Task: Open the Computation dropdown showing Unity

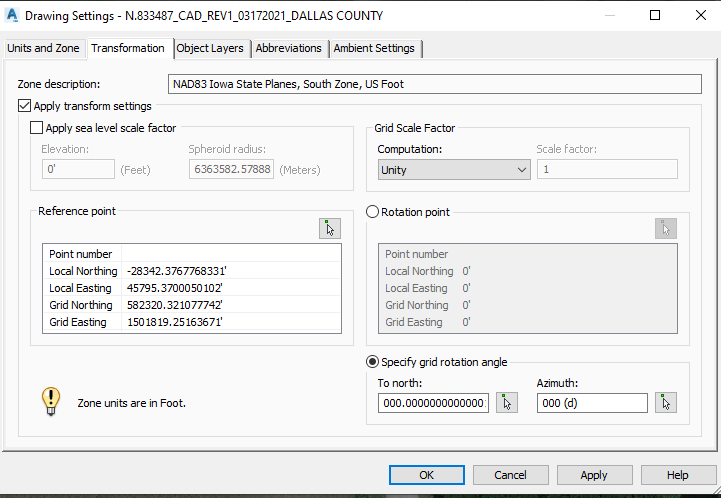Action: click(454, 170)
